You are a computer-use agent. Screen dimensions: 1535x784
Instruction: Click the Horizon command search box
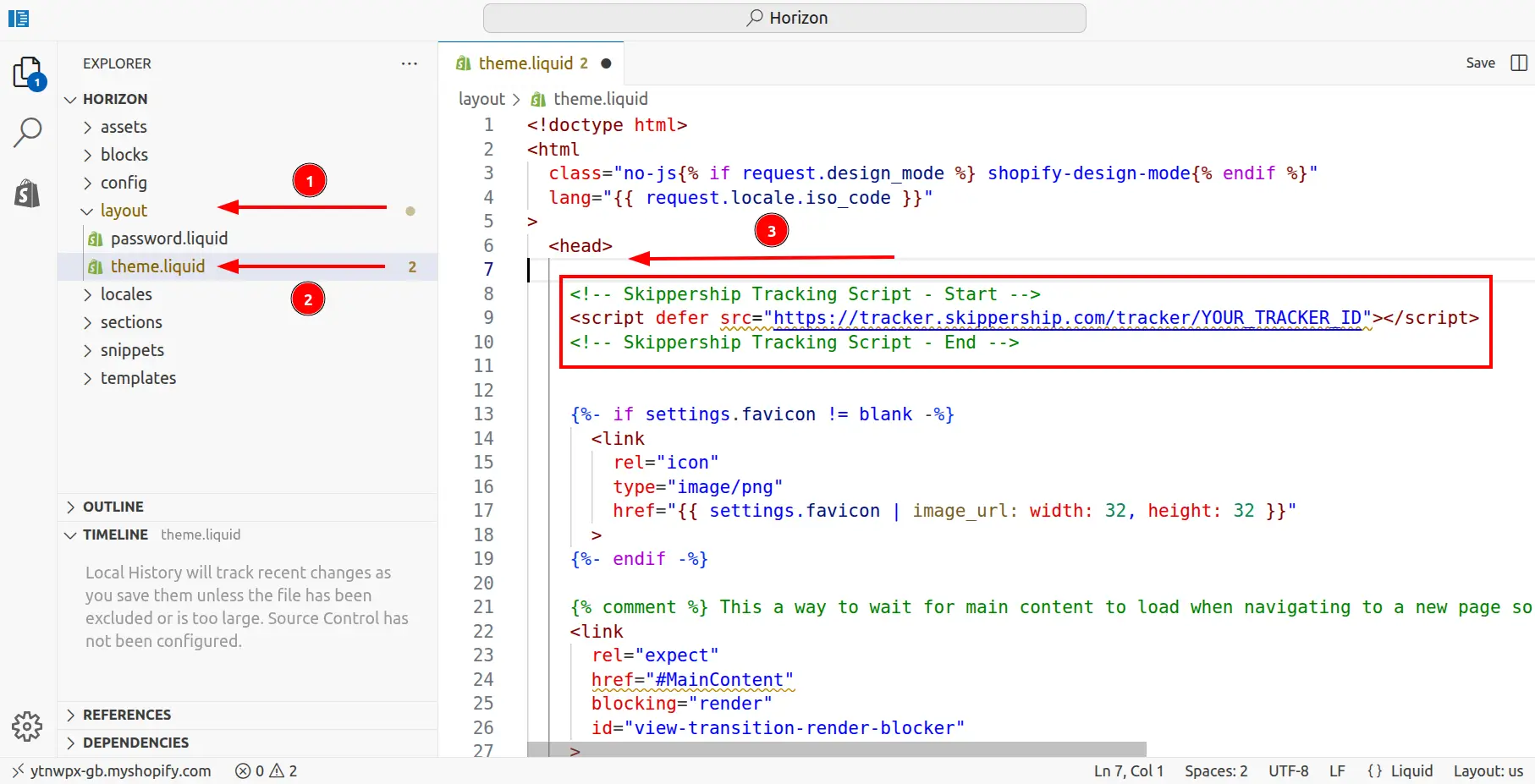click(784, 18)
